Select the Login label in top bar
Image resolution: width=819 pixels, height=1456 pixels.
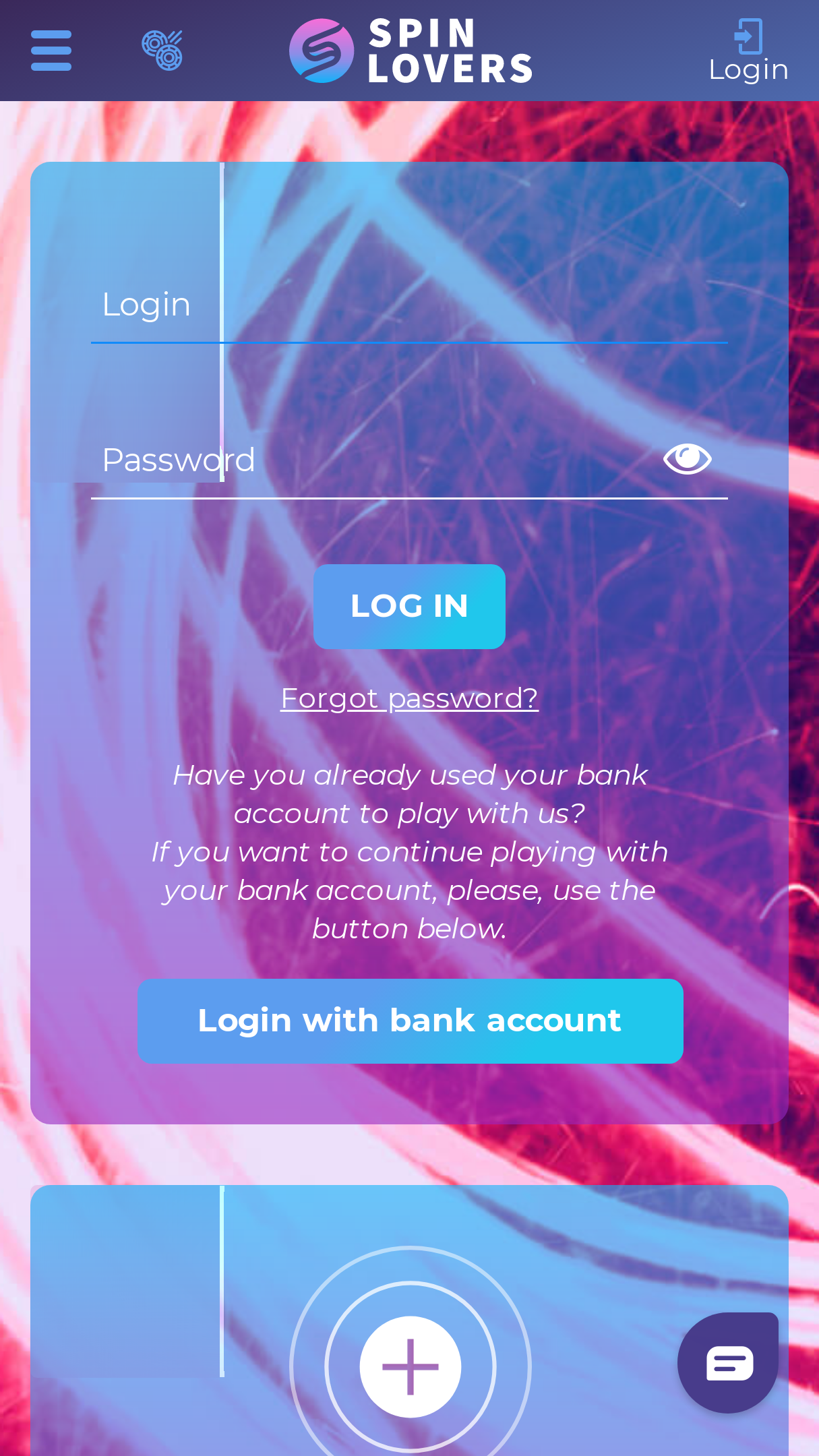(x=748, y=70)
